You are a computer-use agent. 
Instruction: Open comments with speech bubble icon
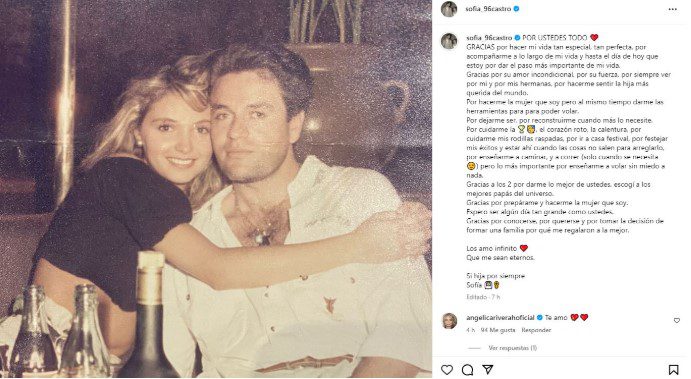(468, 369)
